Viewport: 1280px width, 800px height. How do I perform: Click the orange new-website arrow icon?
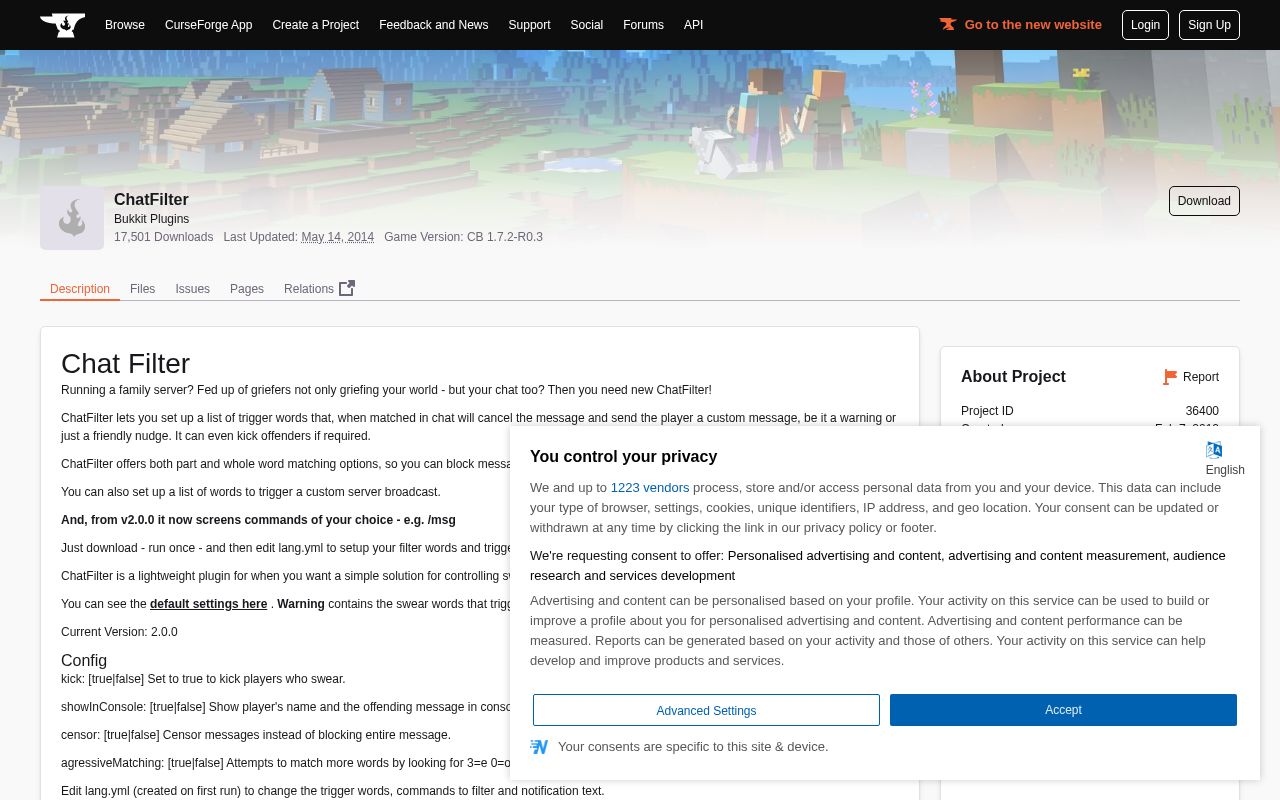click(x=948, y=25)
